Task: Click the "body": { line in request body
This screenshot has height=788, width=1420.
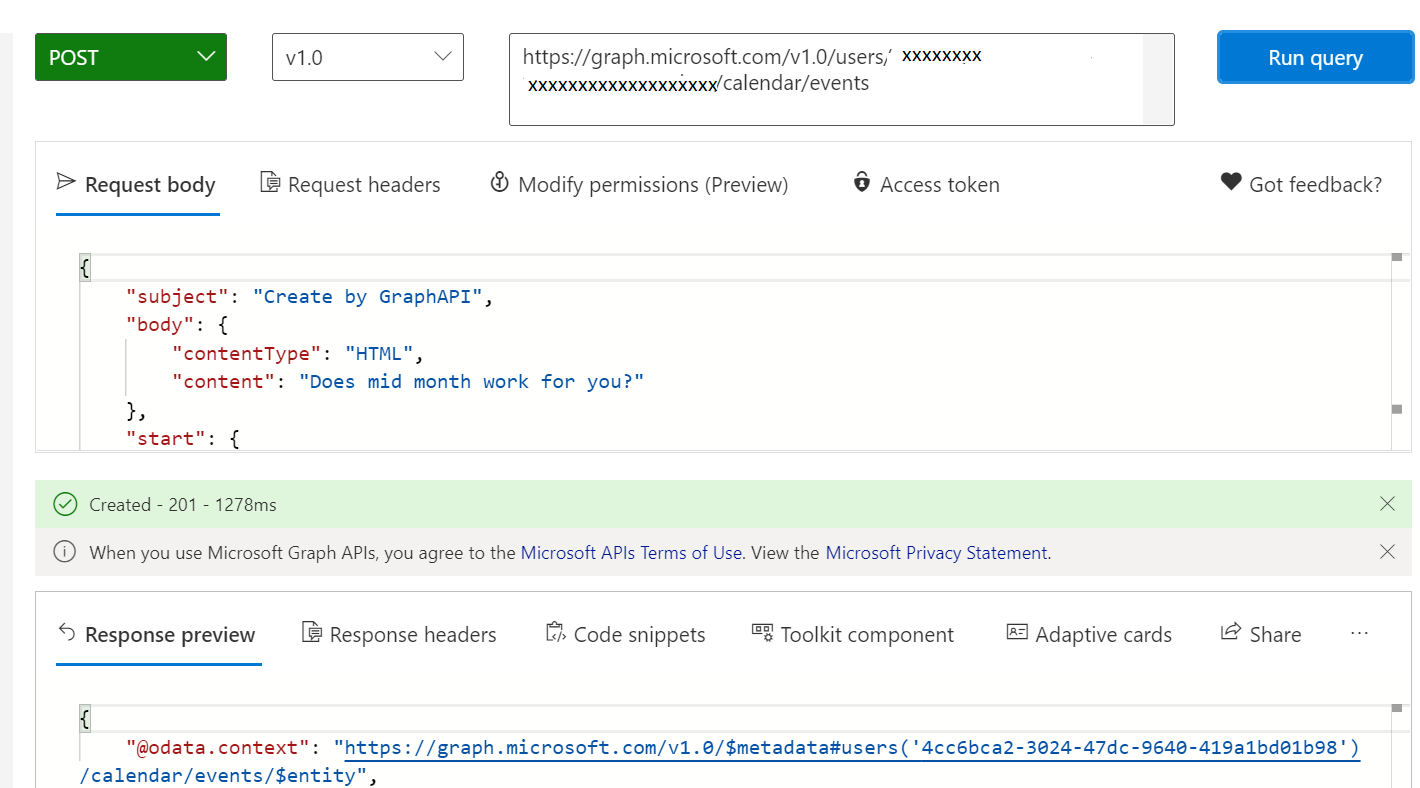Action: (x=176, y=325)
